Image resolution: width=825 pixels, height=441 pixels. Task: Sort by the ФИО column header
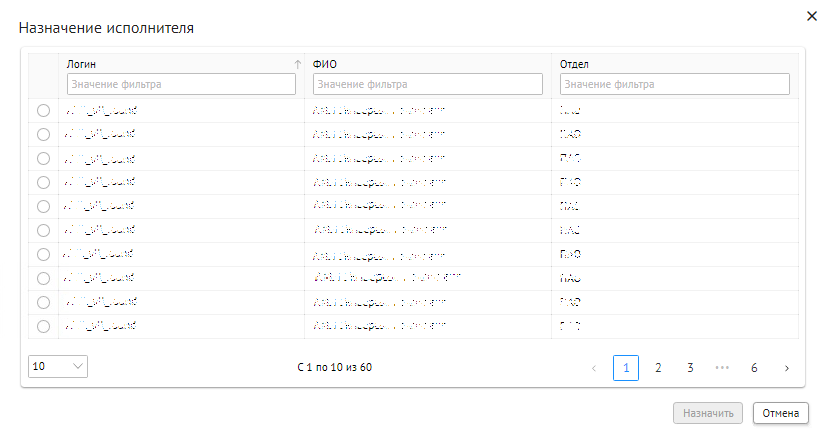(x=325, y=63)
